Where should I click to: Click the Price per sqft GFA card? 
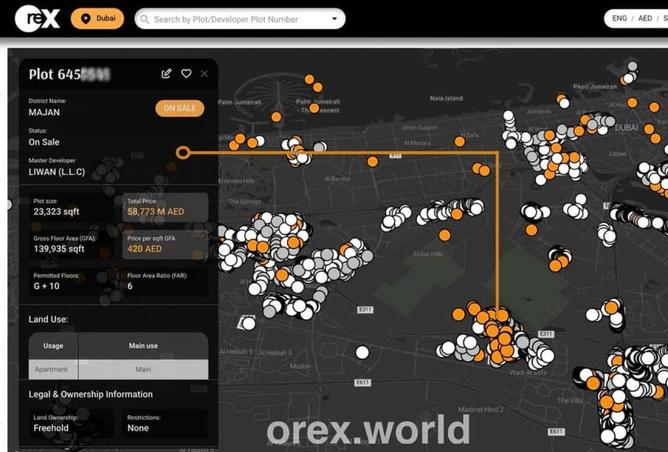tap(166, 244)
